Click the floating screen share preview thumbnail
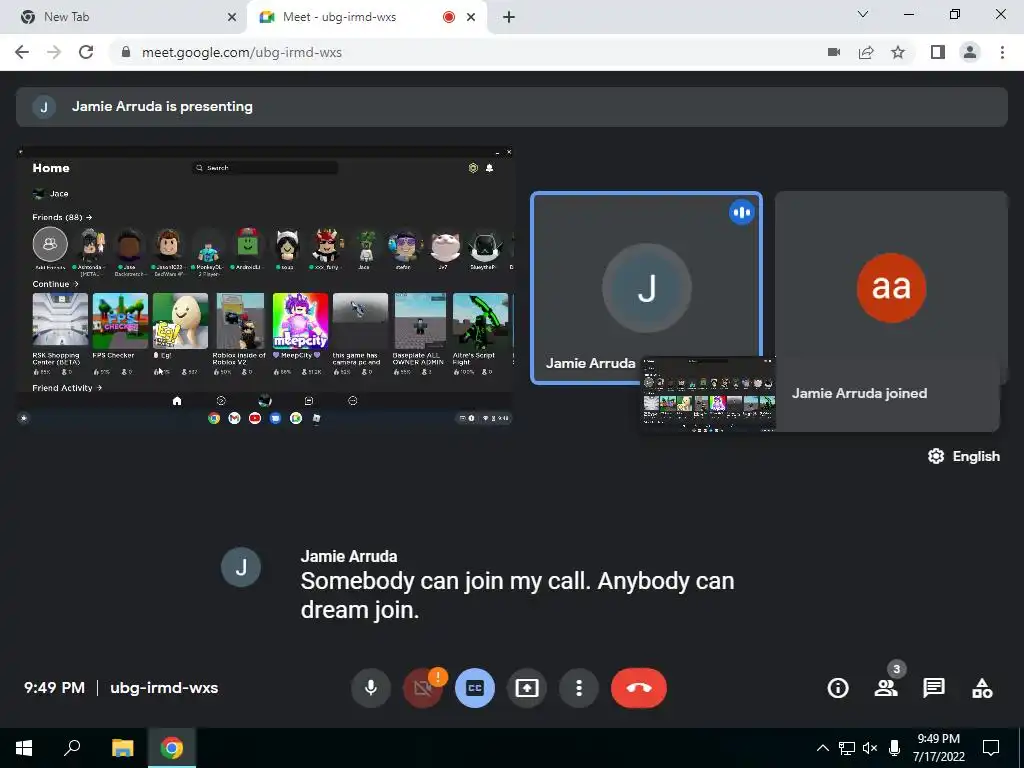The image size is (1024, 768). 709,394
